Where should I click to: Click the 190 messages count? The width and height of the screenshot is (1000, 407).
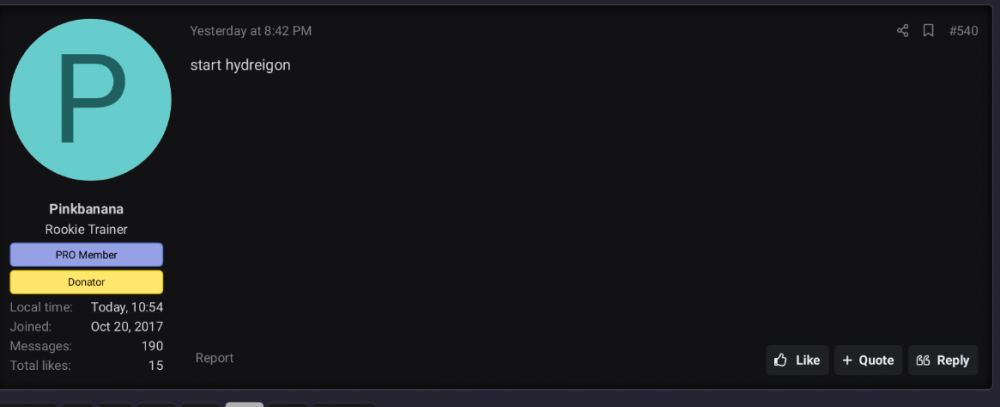pyautogui.click(x=152, y=346)
